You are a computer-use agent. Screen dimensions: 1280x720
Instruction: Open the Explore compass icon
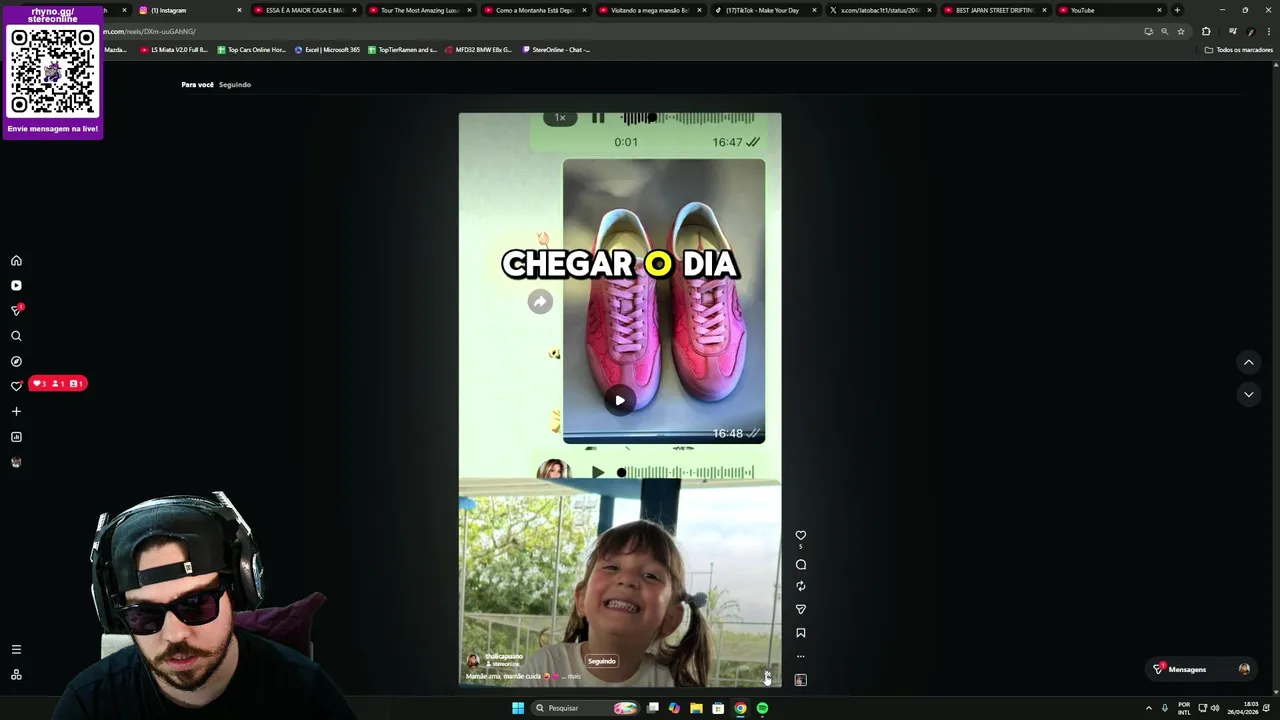[16, 361]
